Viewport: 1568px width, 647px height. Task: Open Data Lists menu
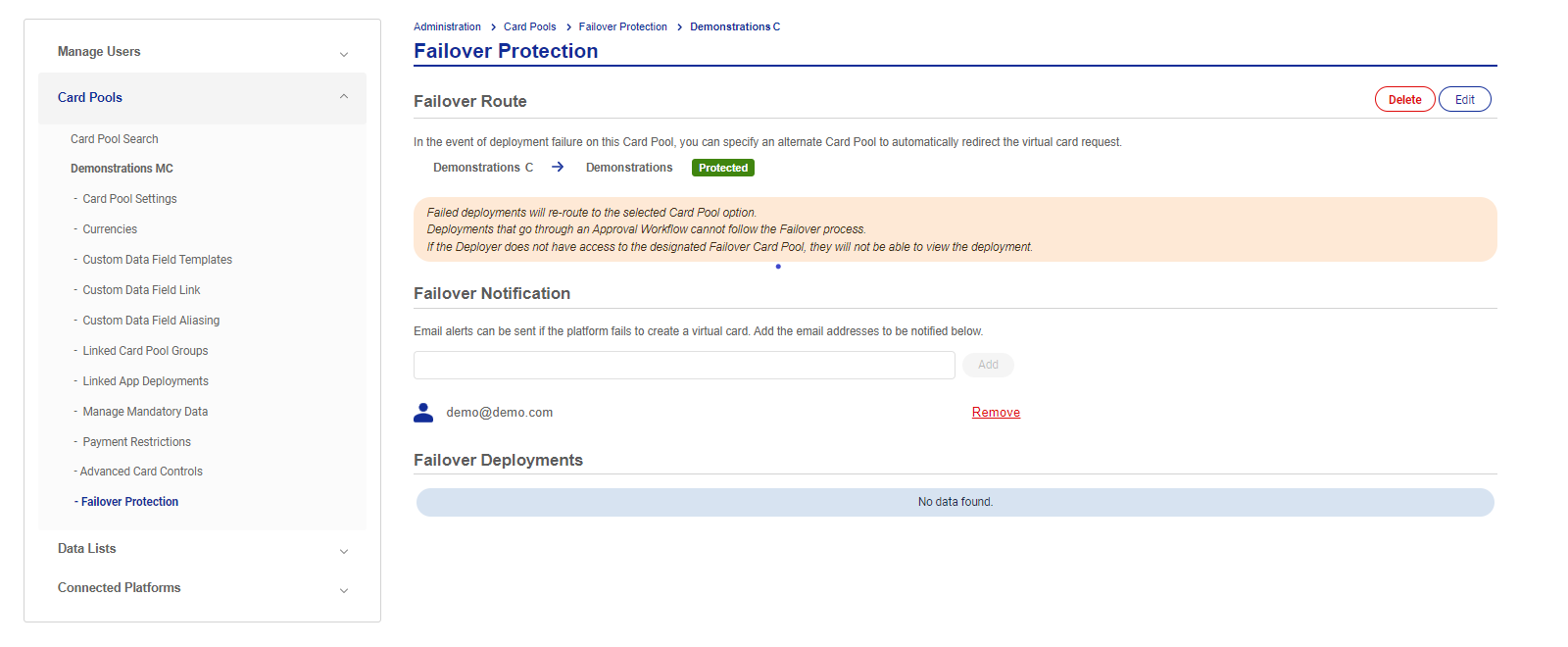click(x=87, y=549)
